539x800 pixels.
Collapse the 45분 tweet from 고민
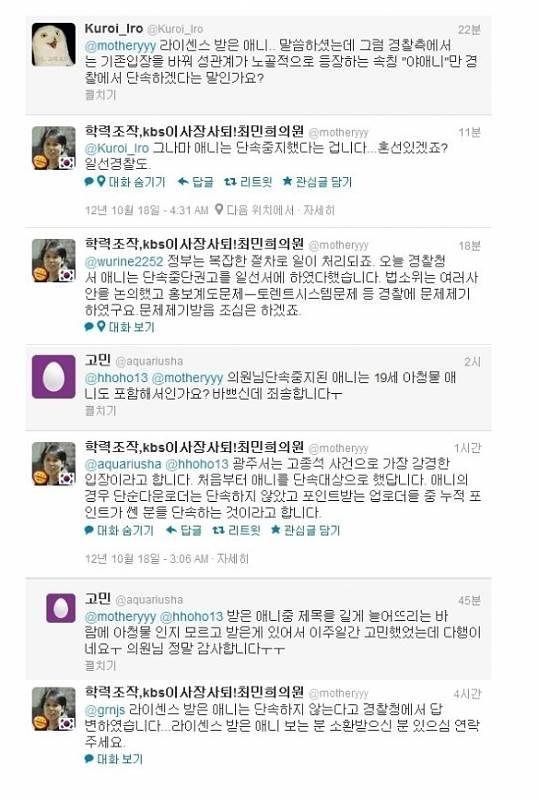coord(101,666)
